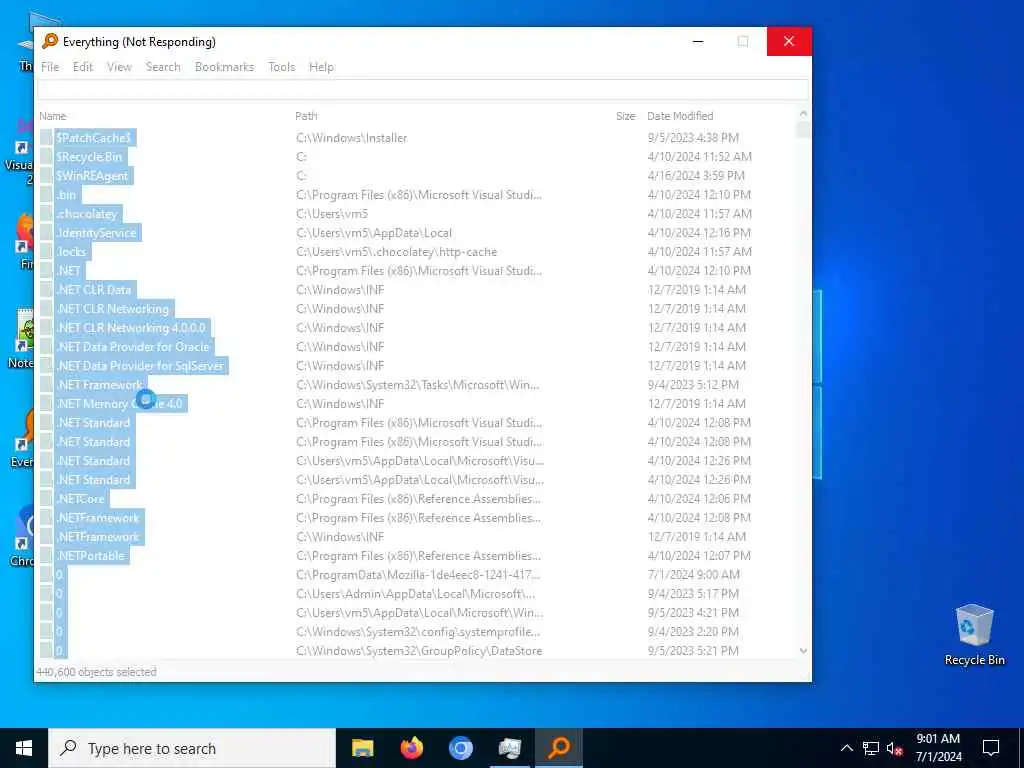Open the File menu
The image size is (1024, 768).
point(50,67)
